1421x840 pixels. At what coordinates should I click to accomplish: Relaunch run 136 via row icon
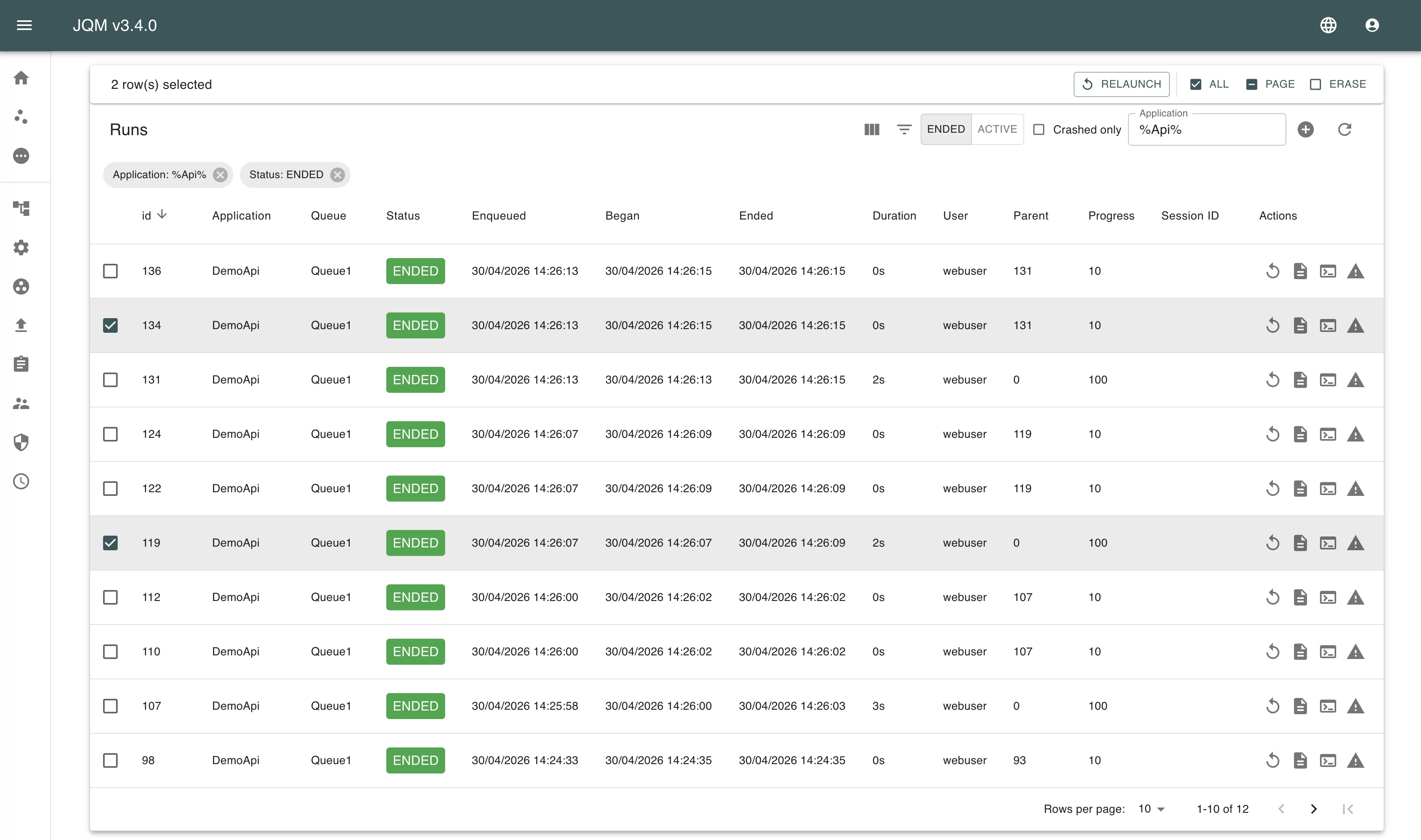[1273, 271]
